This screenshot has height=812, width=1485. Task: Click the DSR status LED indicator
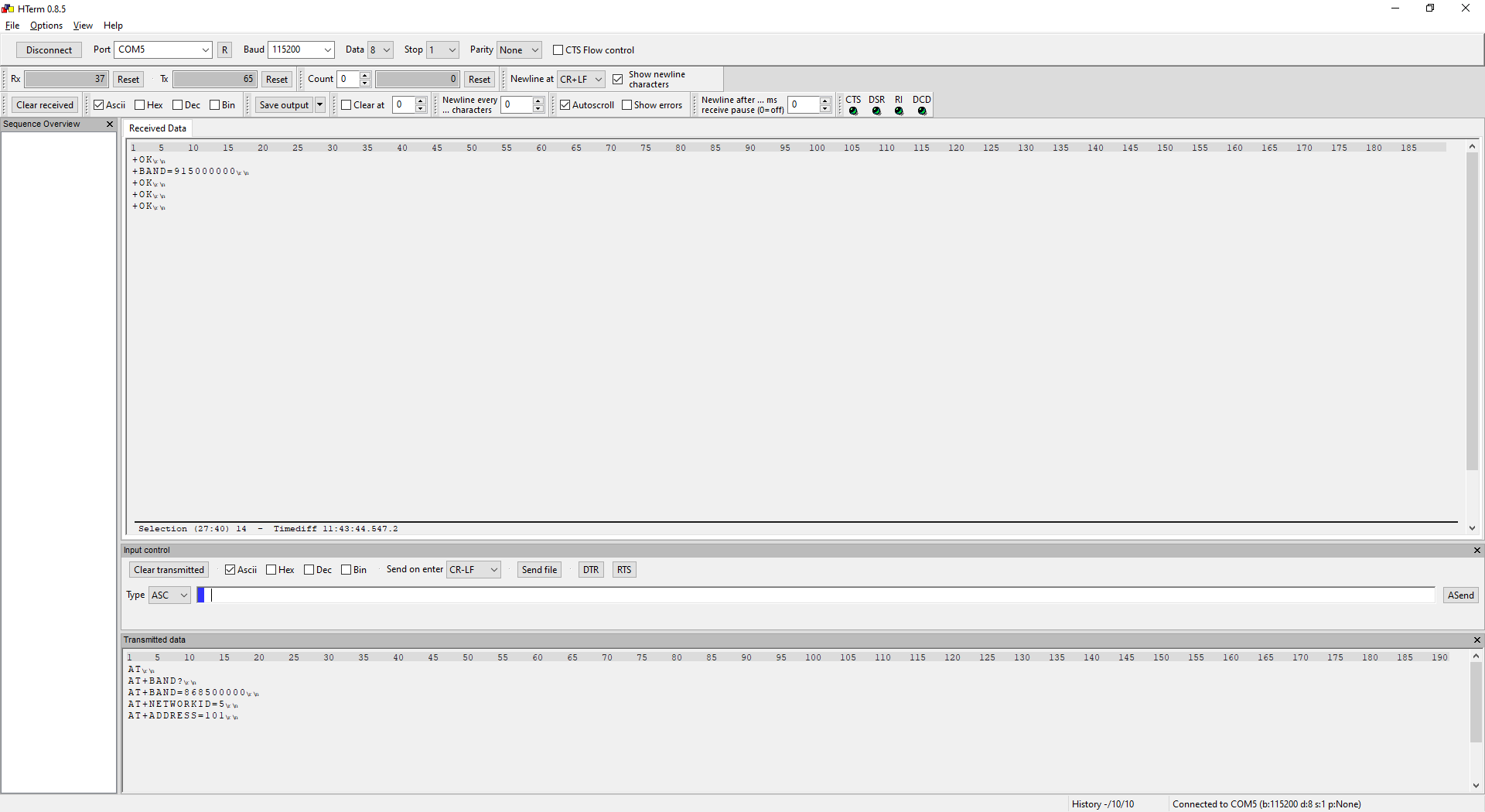click(876, 111)
